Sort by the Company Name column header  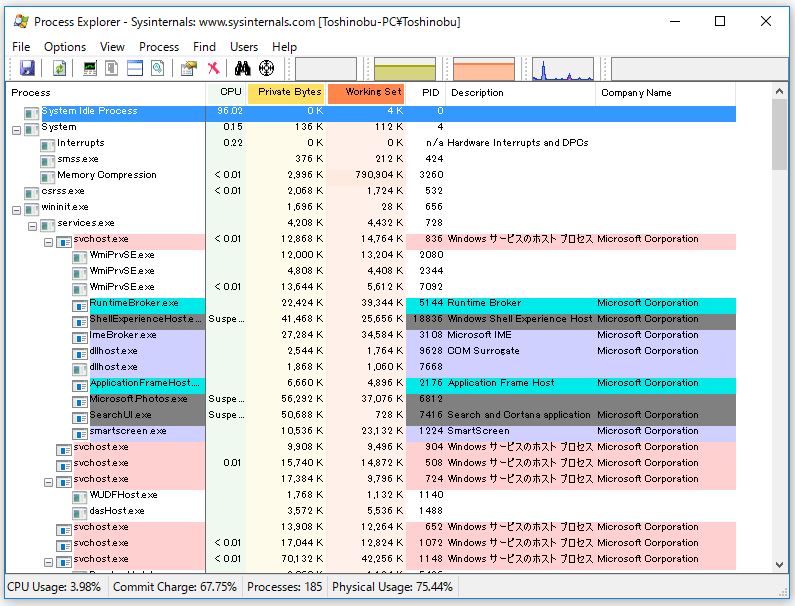[666, 93]
